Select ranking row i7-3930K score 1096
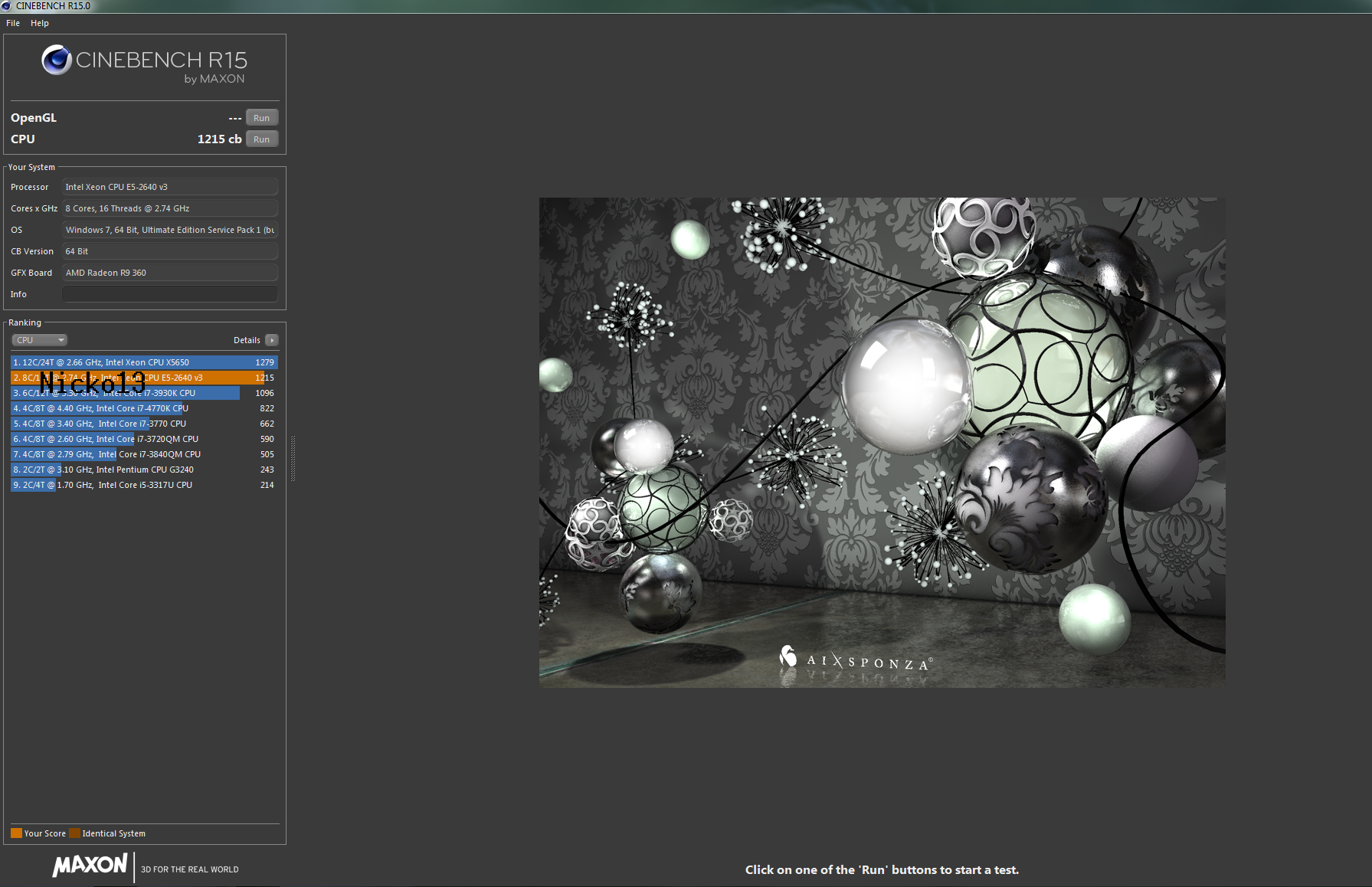 144,393
